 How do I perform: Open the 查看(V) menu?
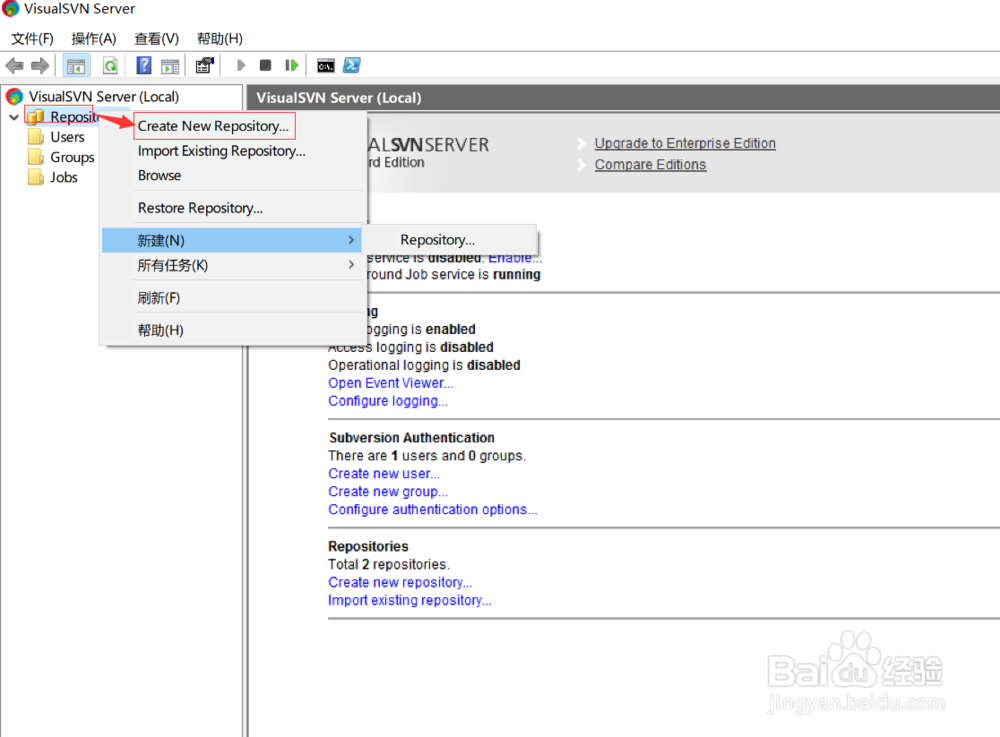click(156, 39)
